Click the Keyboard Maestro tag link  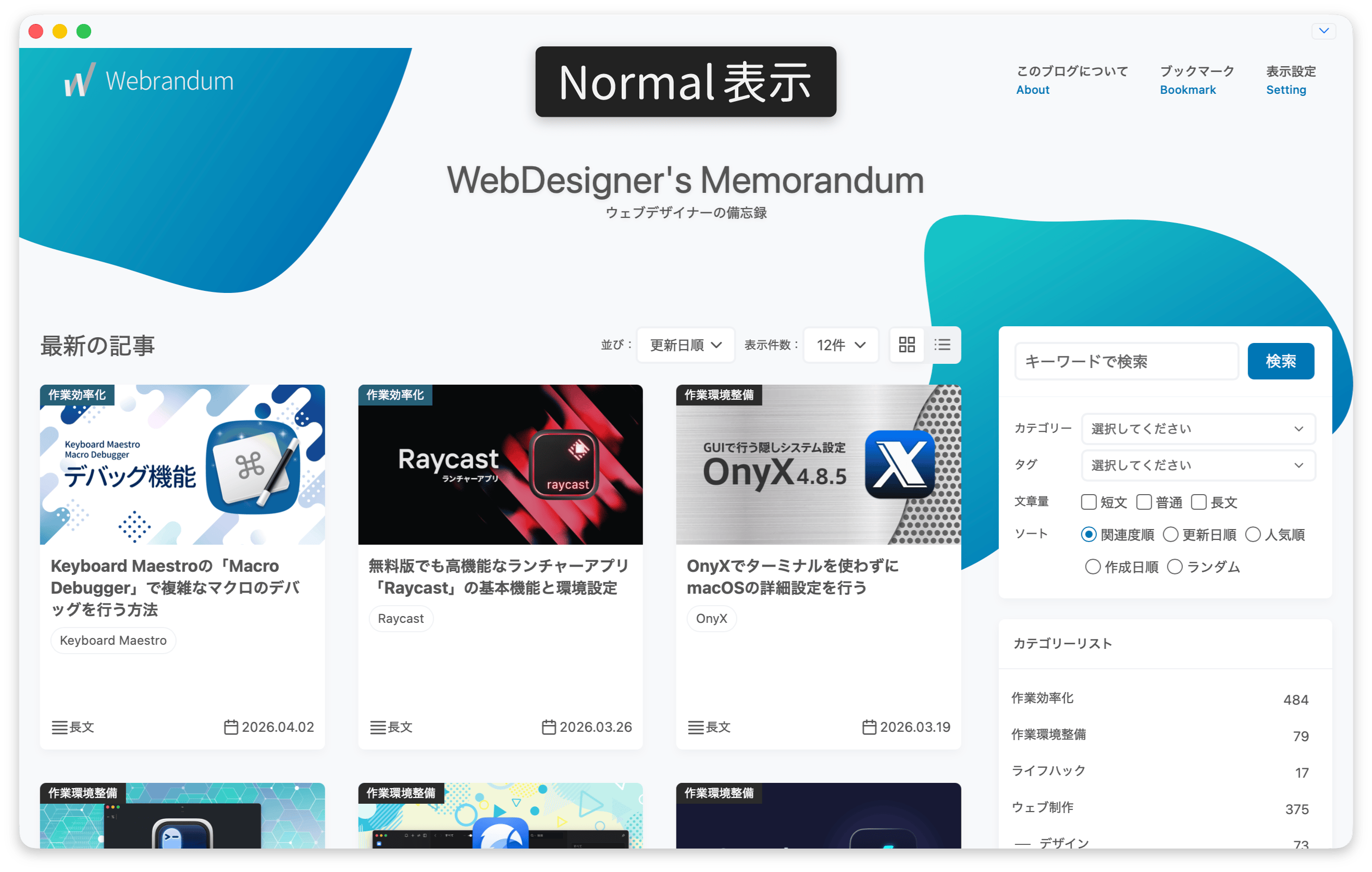pos(114,641)
